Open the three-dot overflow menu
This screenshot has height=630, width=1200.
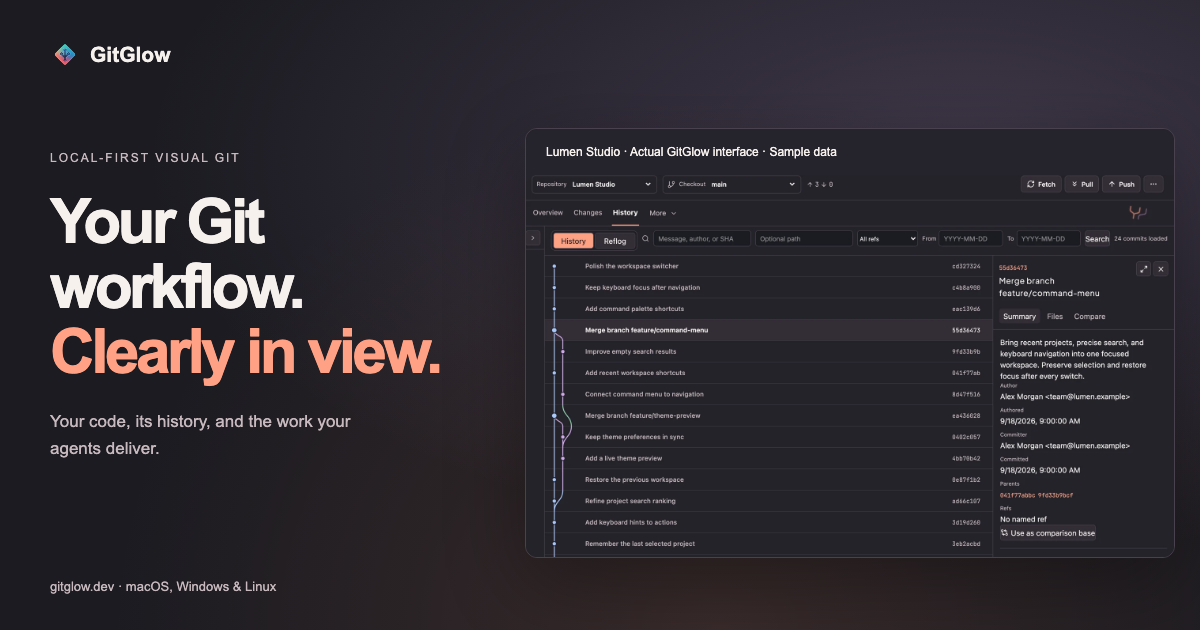[1153, 184]
